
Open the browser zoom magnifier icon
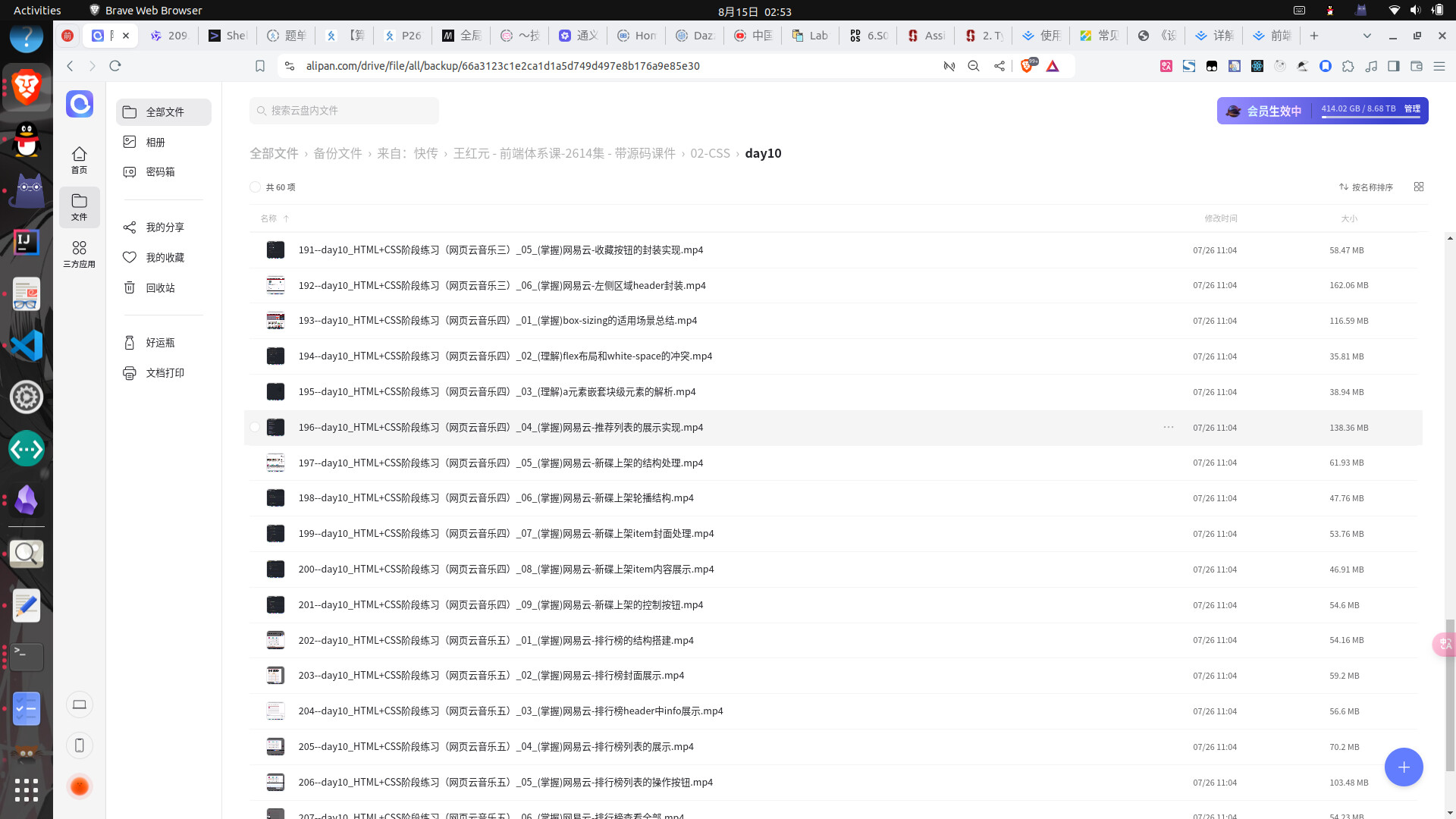[x=974, y=66]
